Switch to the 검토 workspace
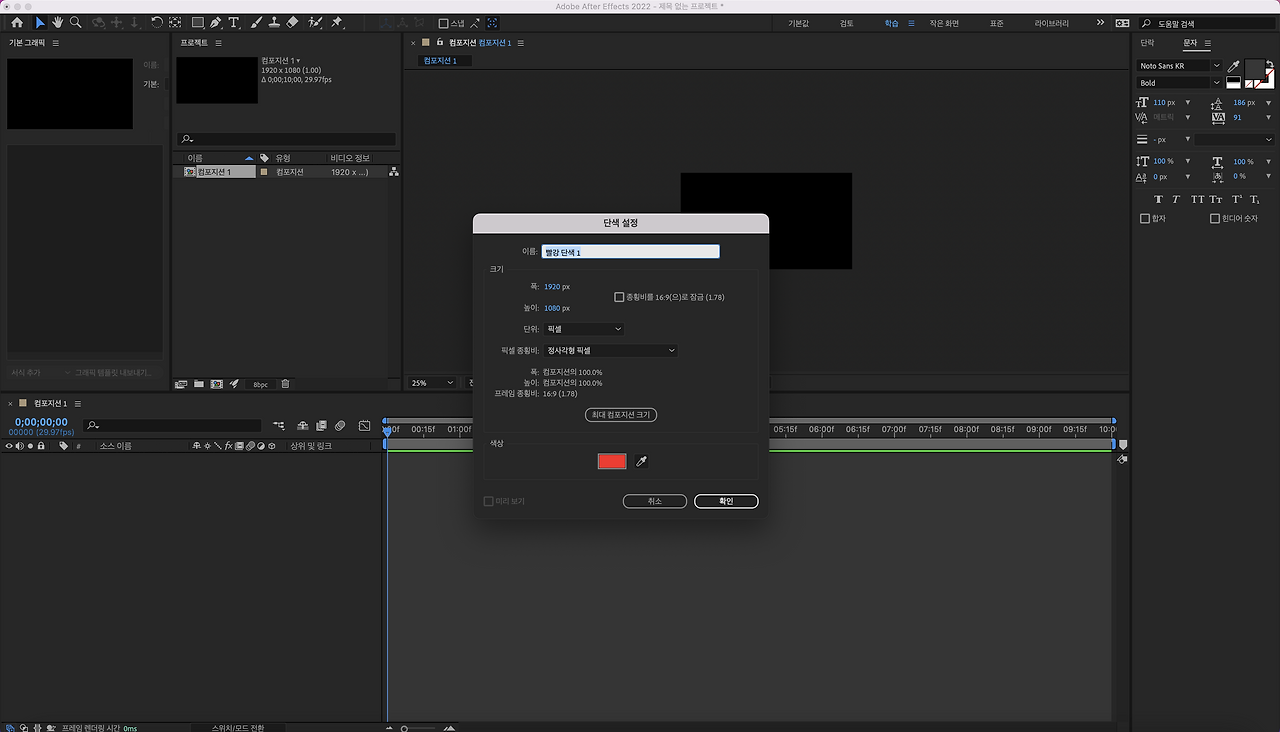The width and height of the screenshot is (1280, 732). point(847,23)
